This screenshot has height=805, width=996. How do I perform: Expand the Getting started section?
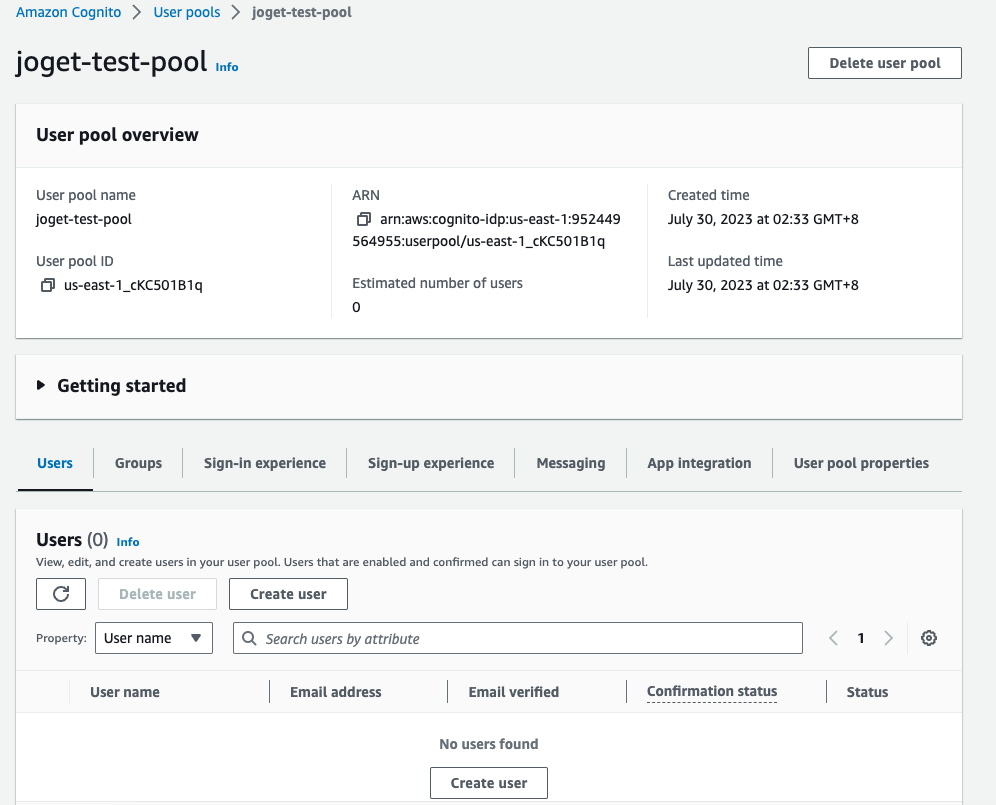click(41, 386)
